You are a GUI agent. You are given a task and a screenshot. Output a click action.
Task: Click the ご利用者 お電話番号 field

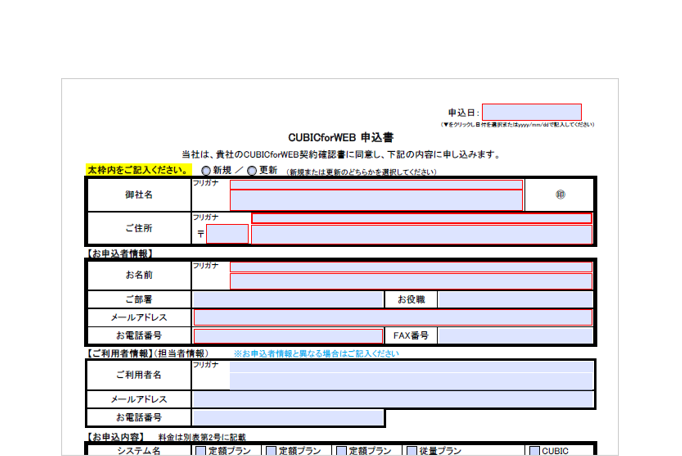coord(288,417)
